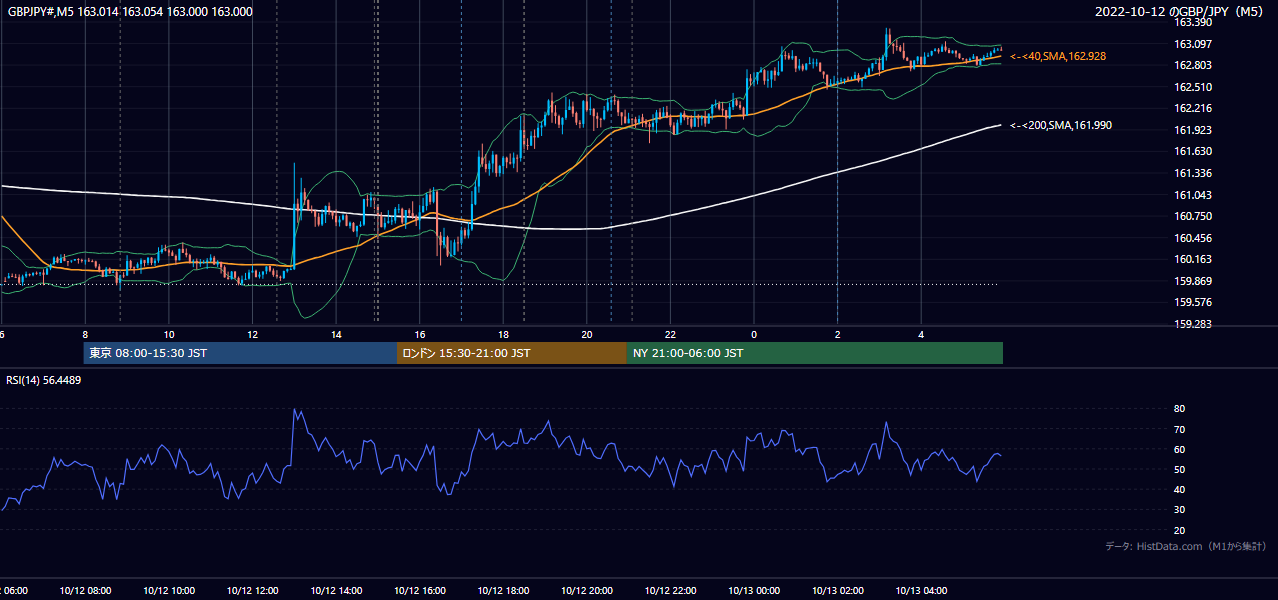Click price axis value 161.923
The height and width of the screenshot is (600, 1278).
coord(1193,130)
